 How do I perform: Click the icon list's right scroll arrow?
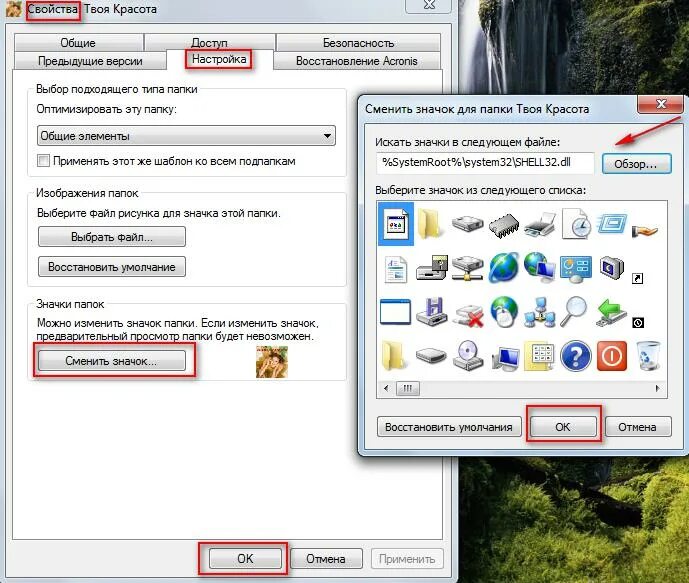[658, 388]
